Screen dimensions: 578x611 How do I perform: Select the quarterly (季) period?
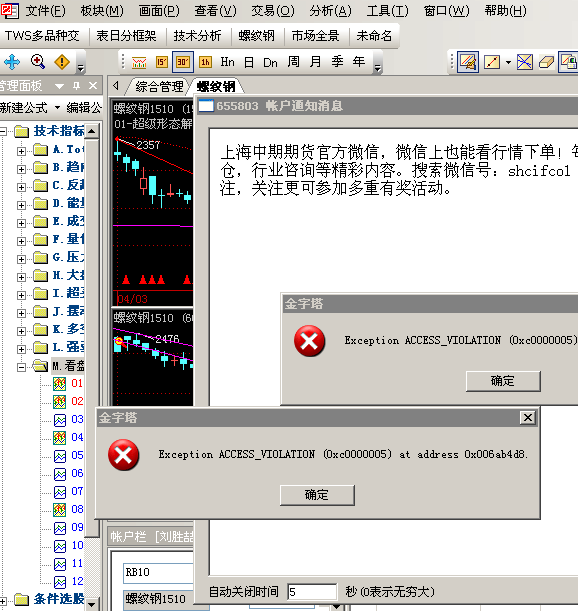pyautogui.click(x=337, y=62)
